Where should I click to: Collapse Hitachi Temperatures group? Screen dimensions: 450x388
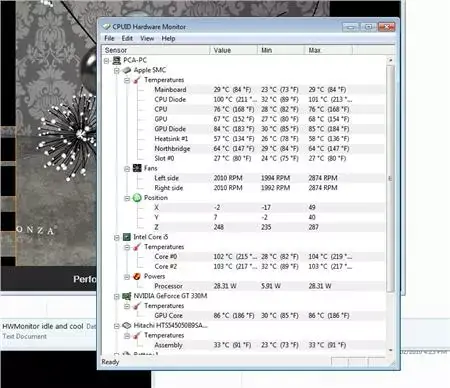[x=127, y=336]
